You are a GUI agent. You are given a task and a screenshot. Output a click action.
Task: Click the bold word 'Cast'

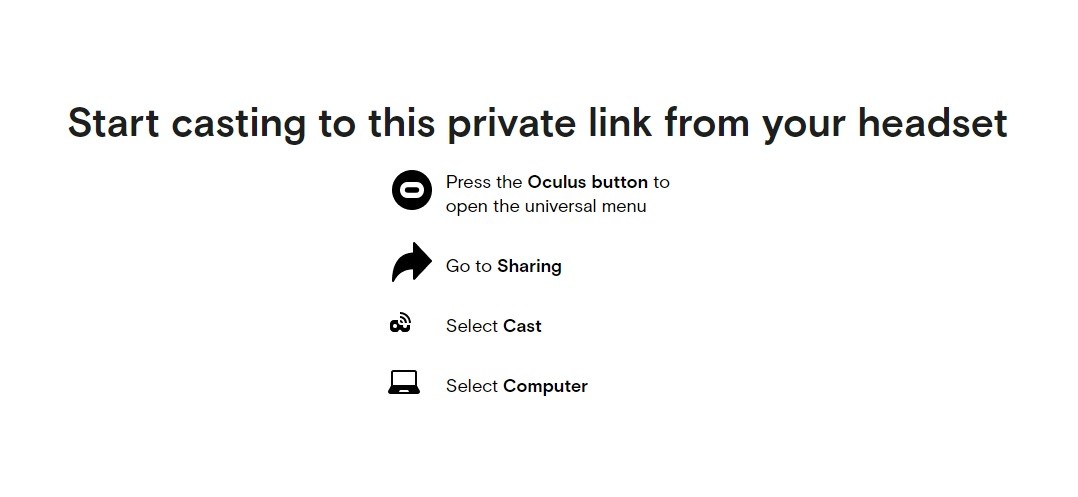coord(522,326)
